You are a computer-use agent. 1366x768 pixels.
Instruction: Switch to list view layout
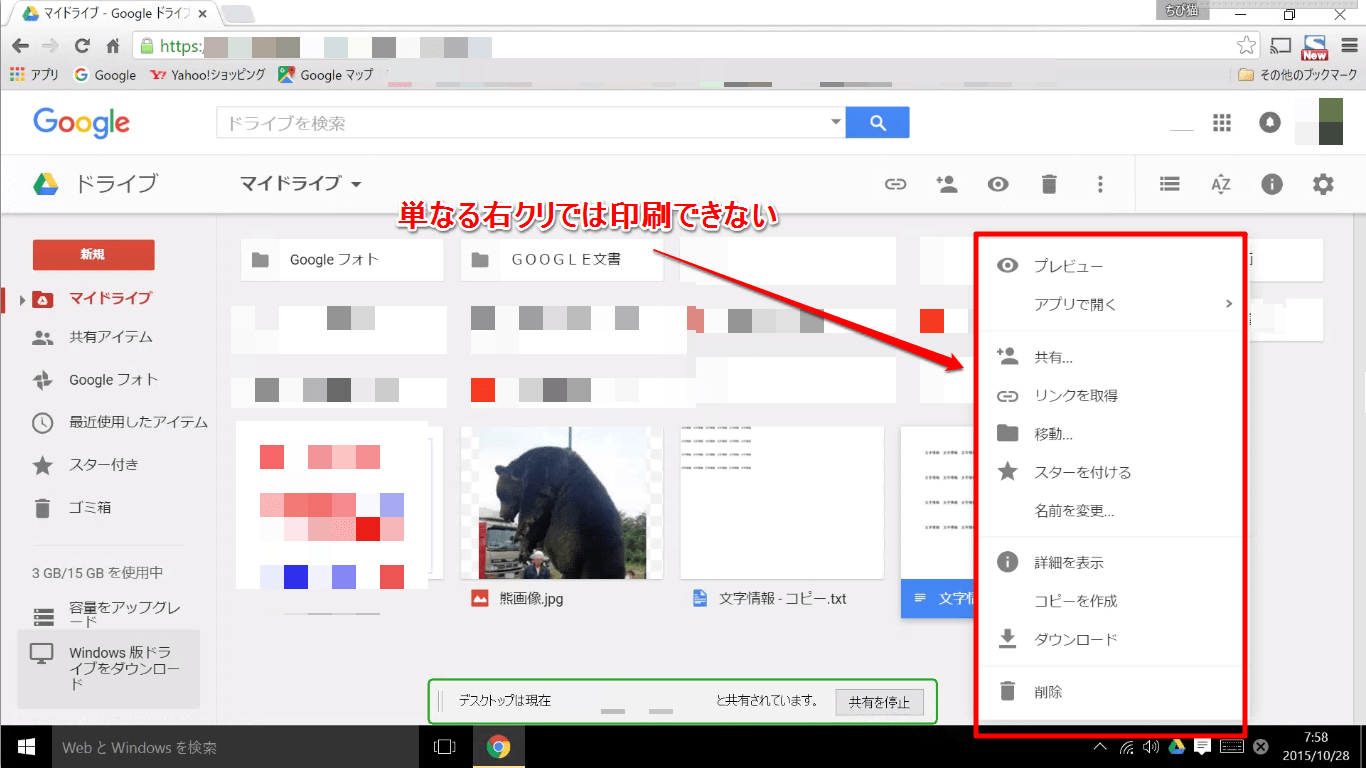click(1169, 184)
